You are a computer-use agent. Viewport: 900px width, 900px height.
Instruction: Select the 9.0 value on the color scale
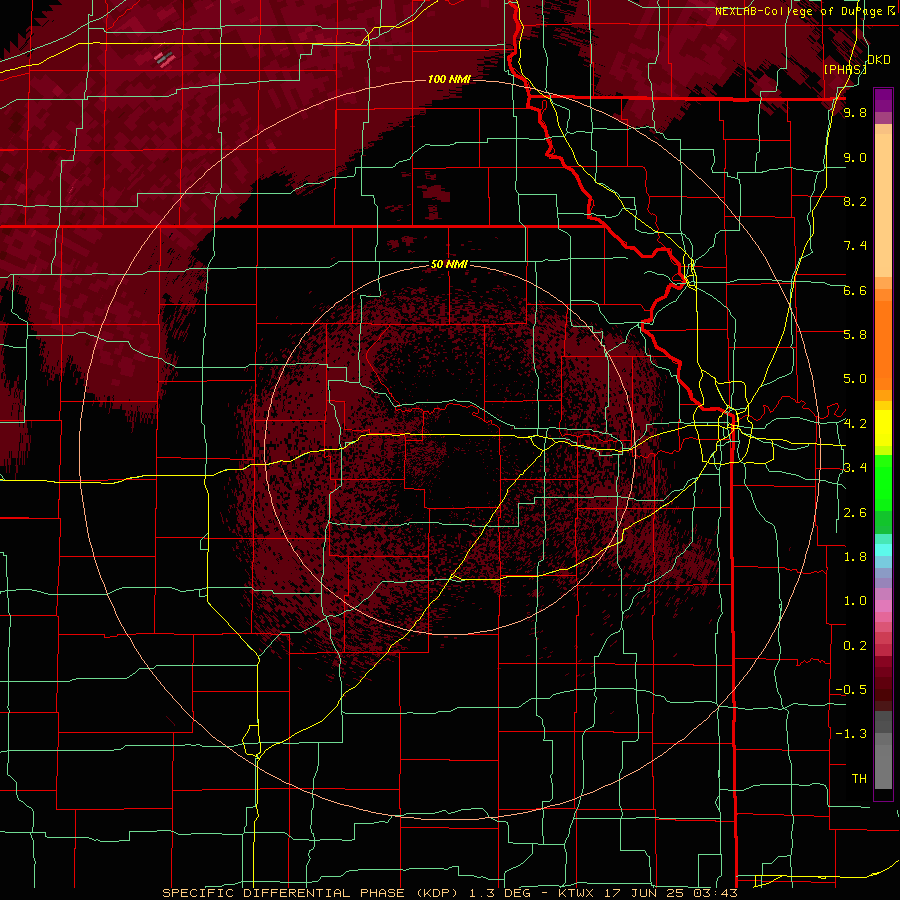[x=855, y=157]
